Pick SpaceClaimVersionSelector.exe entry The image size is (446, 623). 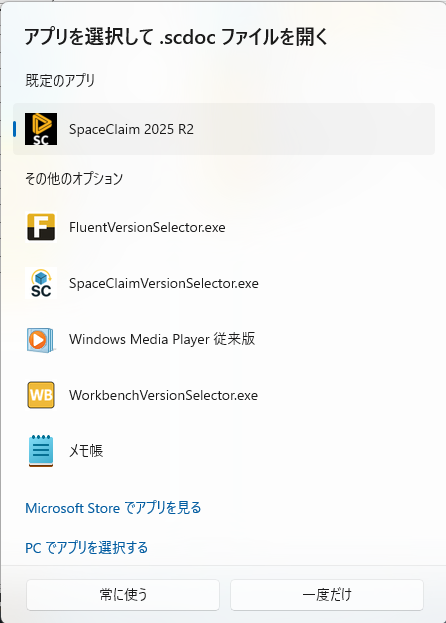pyautogui.click(x=224, y=283)
